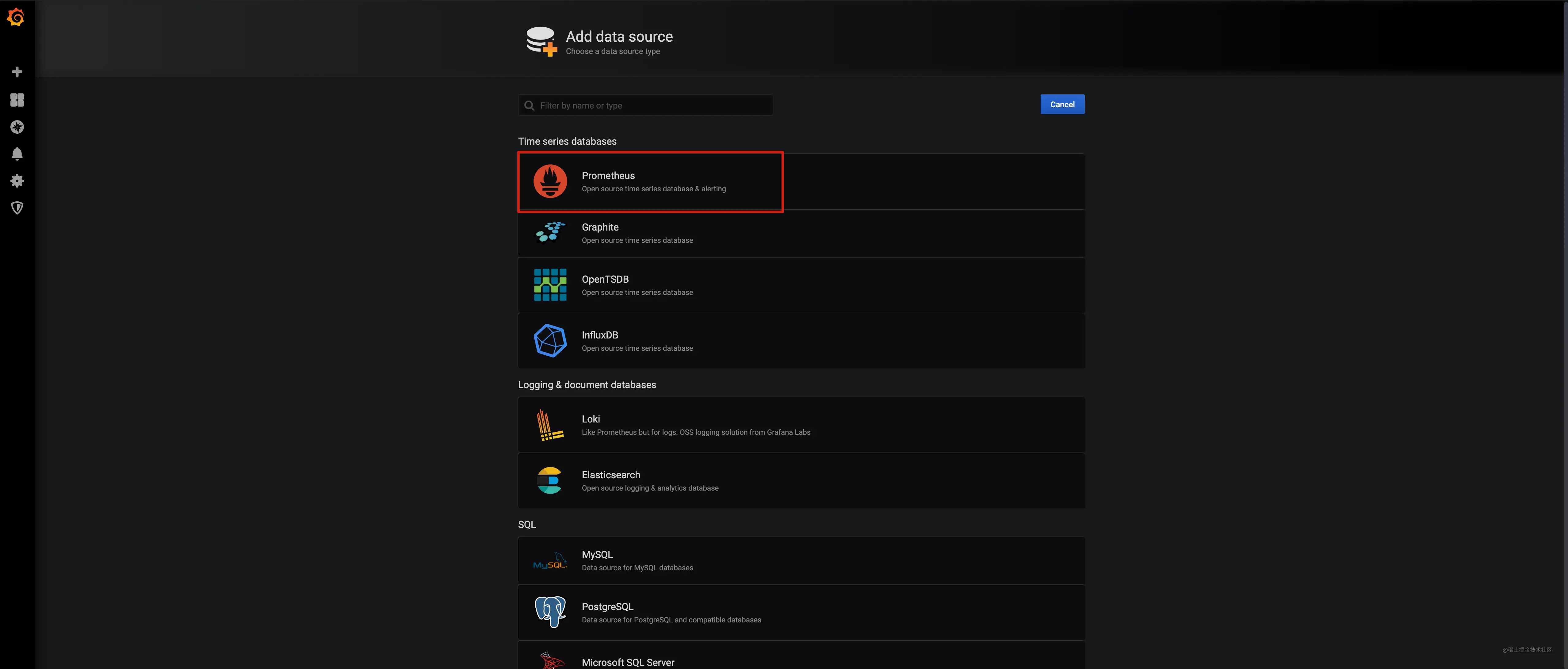
Task: Select the InfluxDB data source title
Action: pos(600,335)
